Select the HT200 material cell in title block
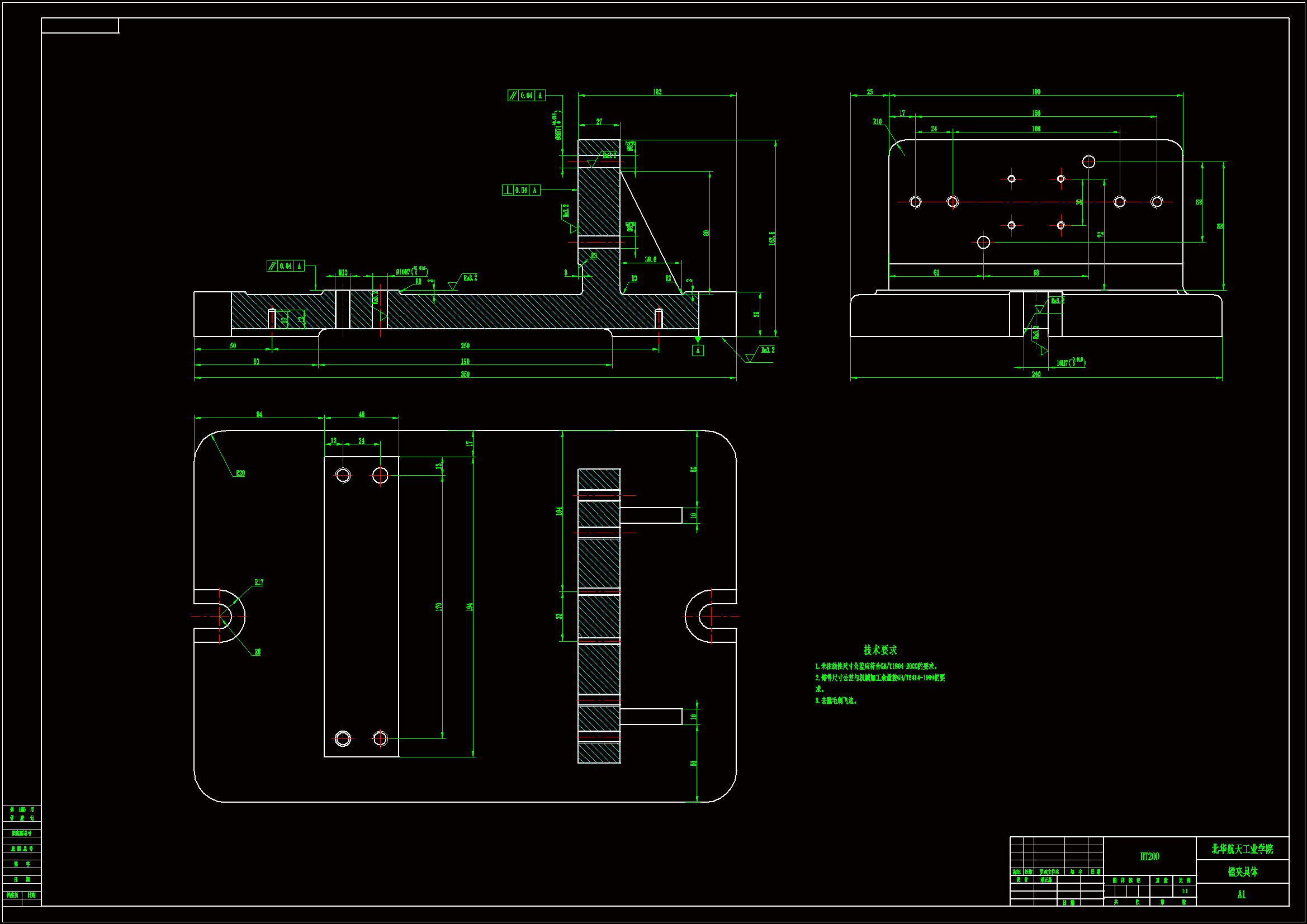Viewport: 1307px width, 924px height. [1149, 856]
